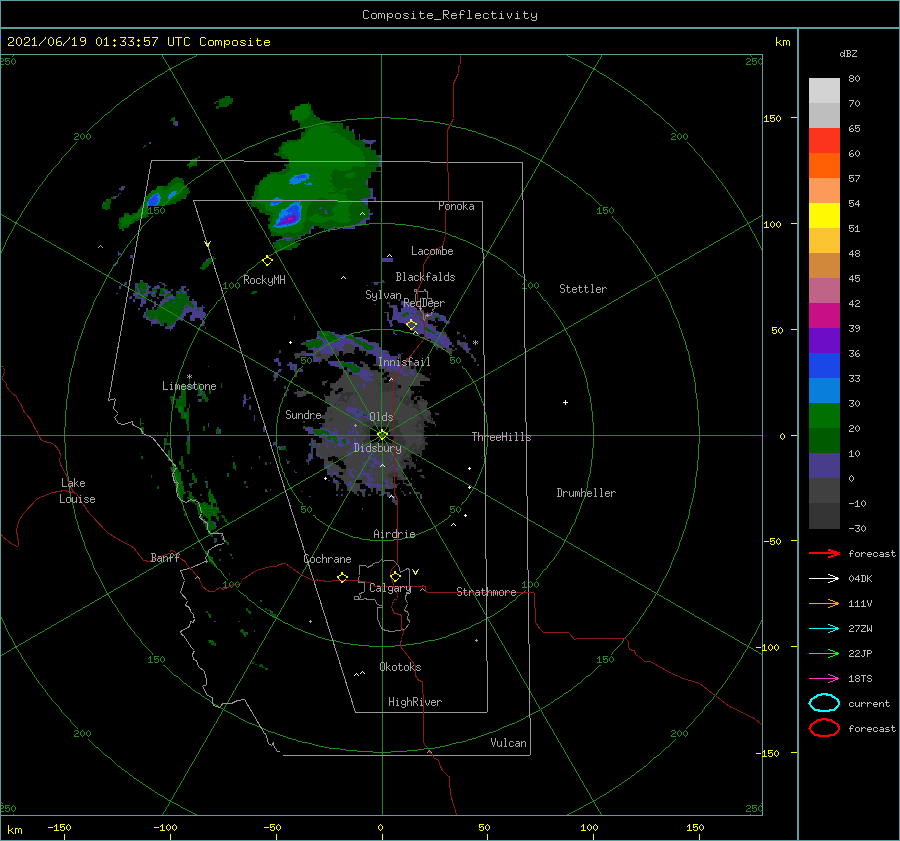Click the Strathmore city label
The width and height of the screenshot is (900, 841).
pyautogui.click(x=486, y=592)
